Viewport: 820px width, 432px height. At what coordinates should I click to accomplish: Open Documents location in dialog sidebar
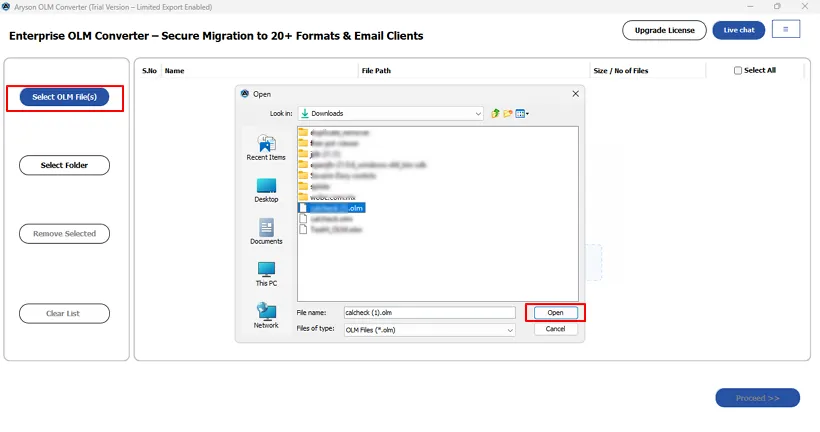[x=266, y=232]
